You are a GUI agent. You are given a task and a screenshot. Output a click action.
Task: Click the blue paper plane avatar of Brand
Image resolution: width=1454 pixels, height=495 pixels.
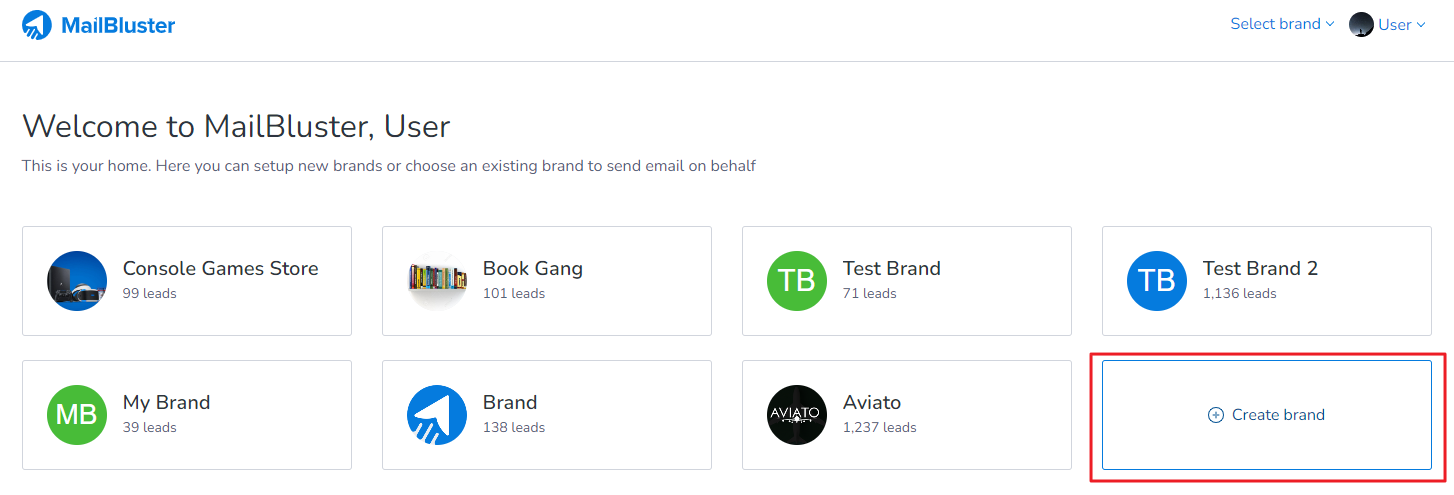point(437,415)
